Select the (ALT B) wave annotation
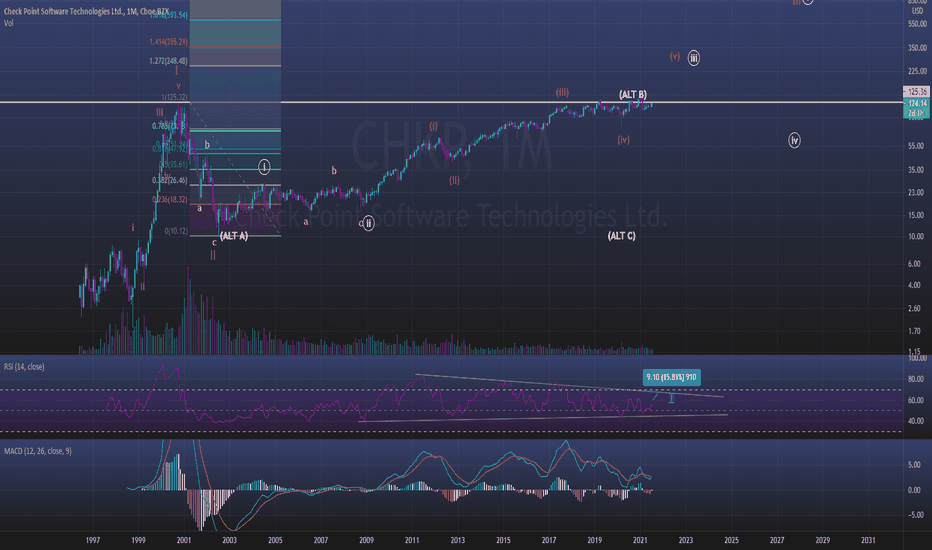The height and width of the screenshot is (550, 932). 633,95
